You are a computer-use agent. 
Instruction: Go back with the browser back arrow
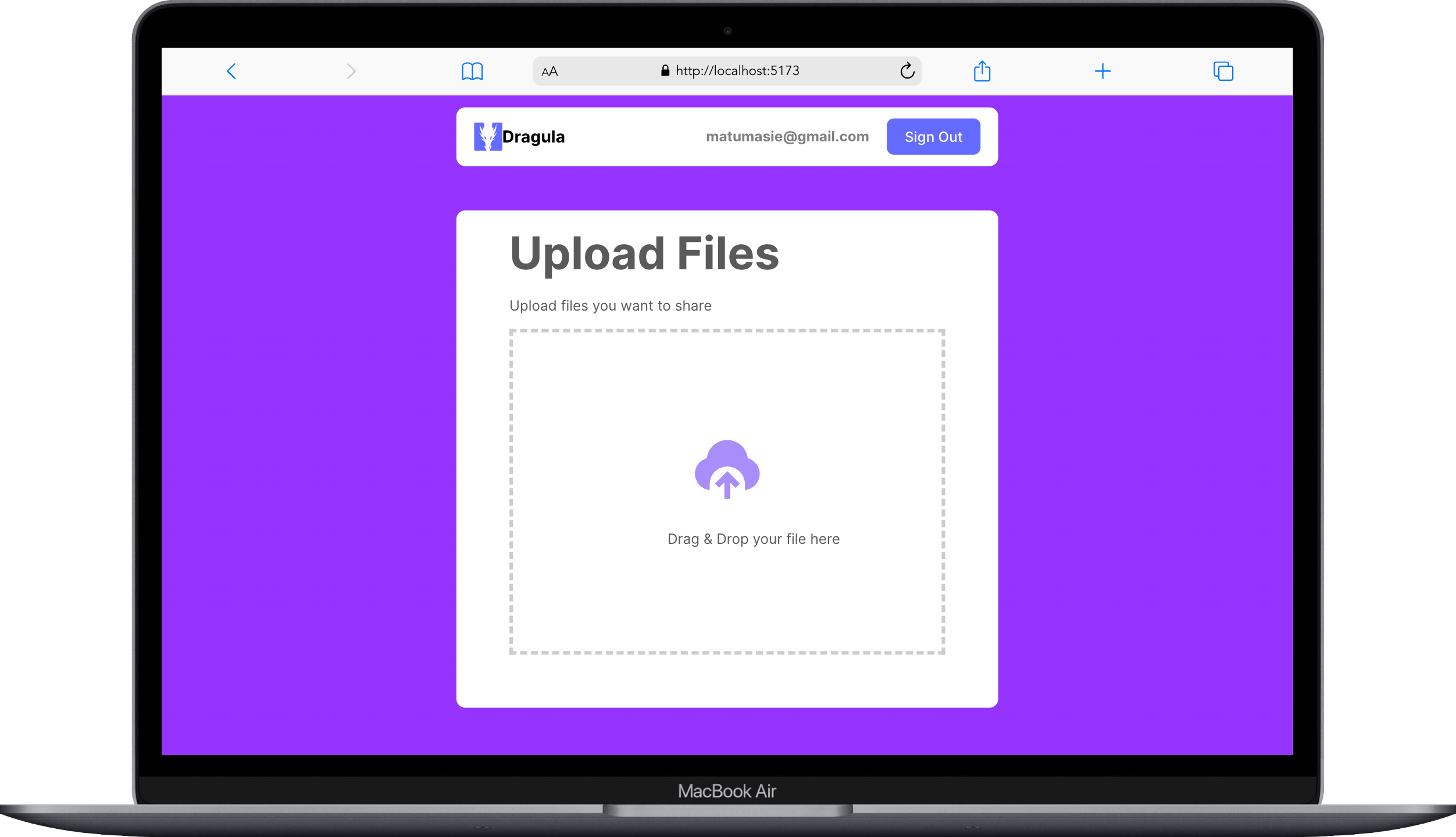pos(231,71)
